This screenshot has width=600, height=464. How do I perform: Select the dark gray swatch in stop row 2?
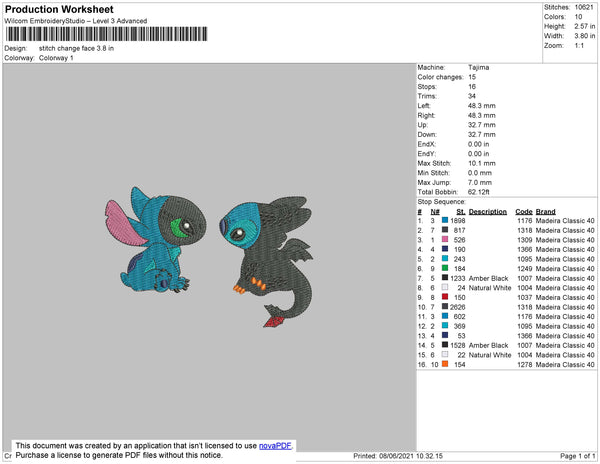(445, 230)
